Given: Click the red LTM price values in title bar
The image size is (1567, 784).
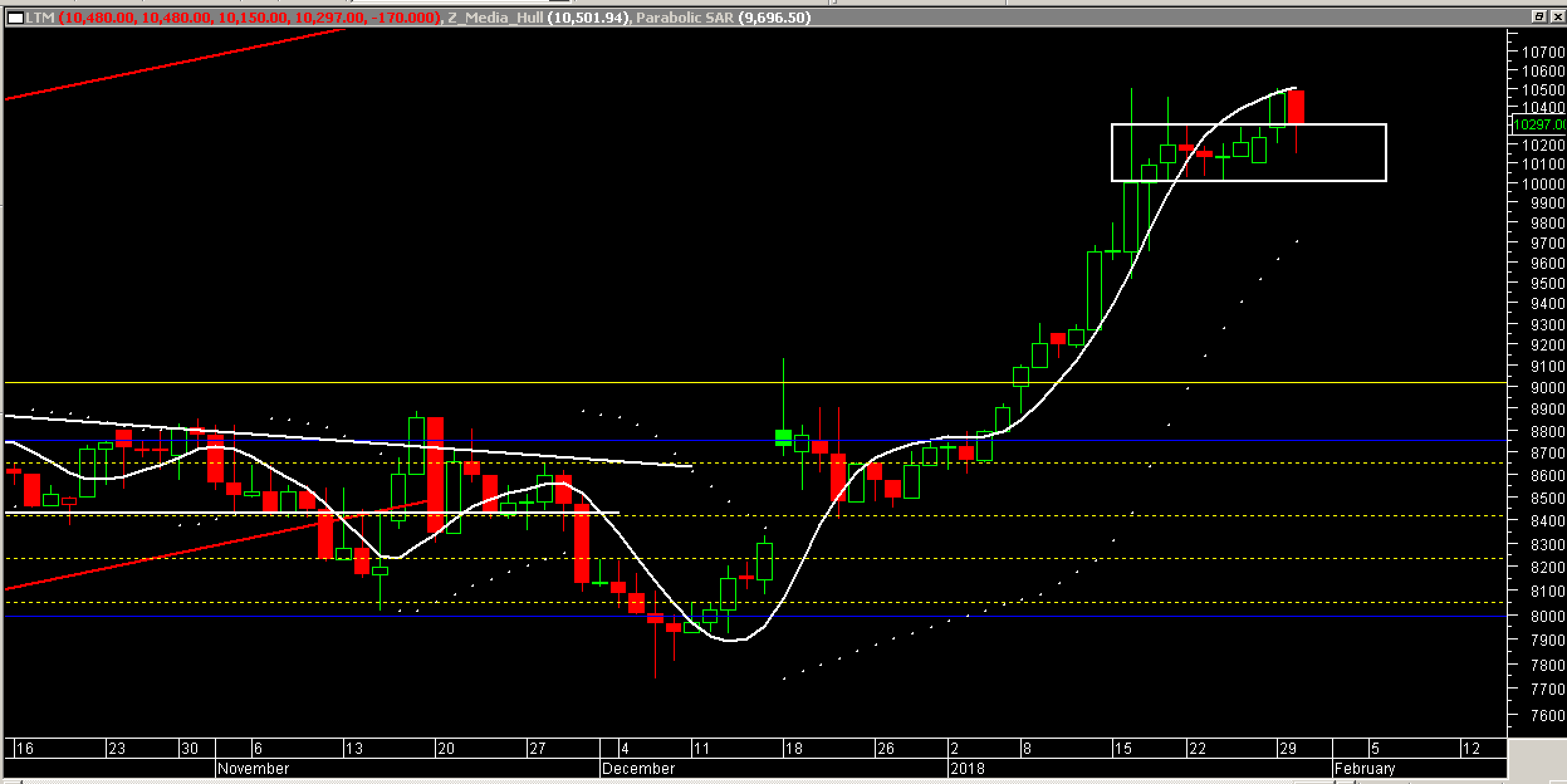Looking at the screenshot, I should (250, 18).
